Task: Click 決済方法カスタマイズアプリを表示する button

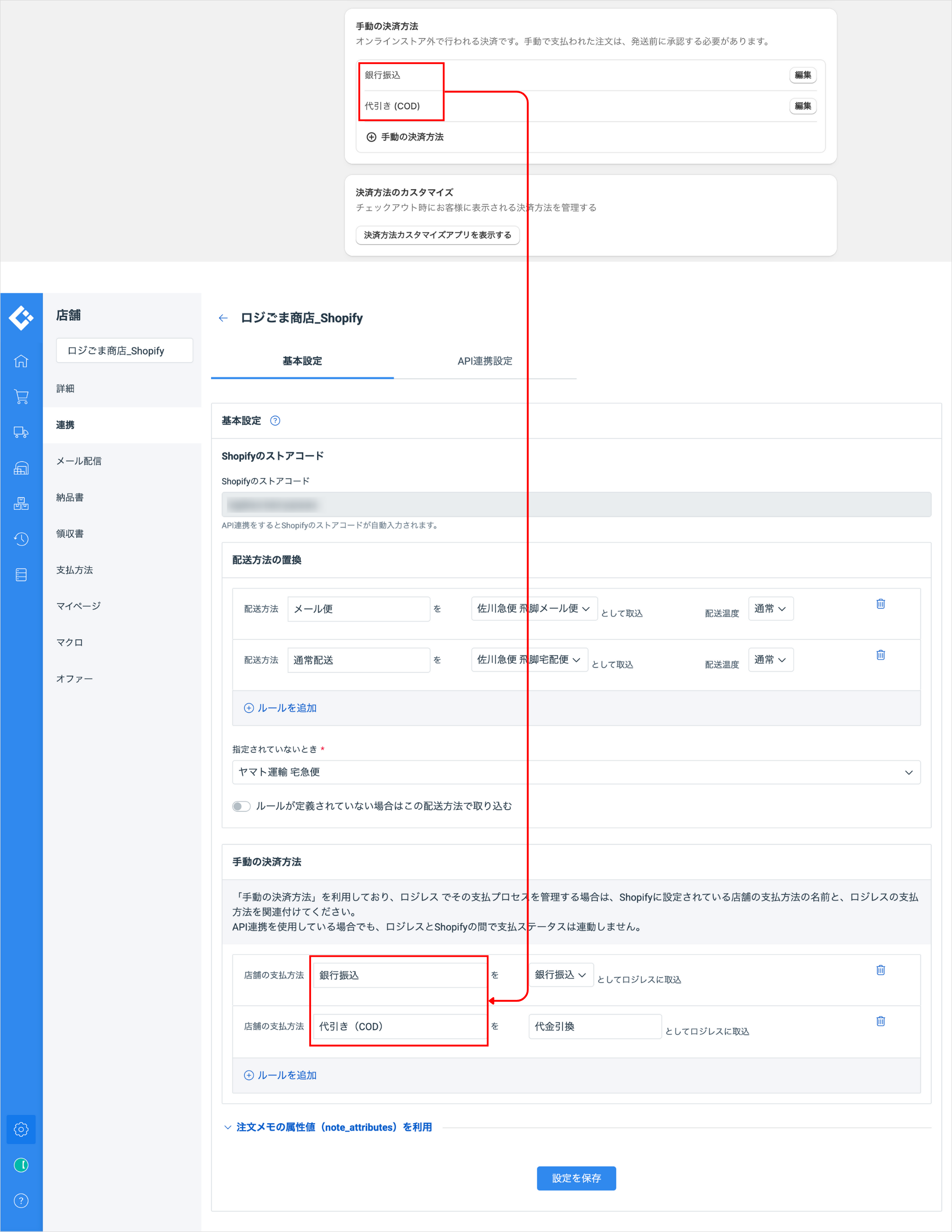Action: coord(437,235)
